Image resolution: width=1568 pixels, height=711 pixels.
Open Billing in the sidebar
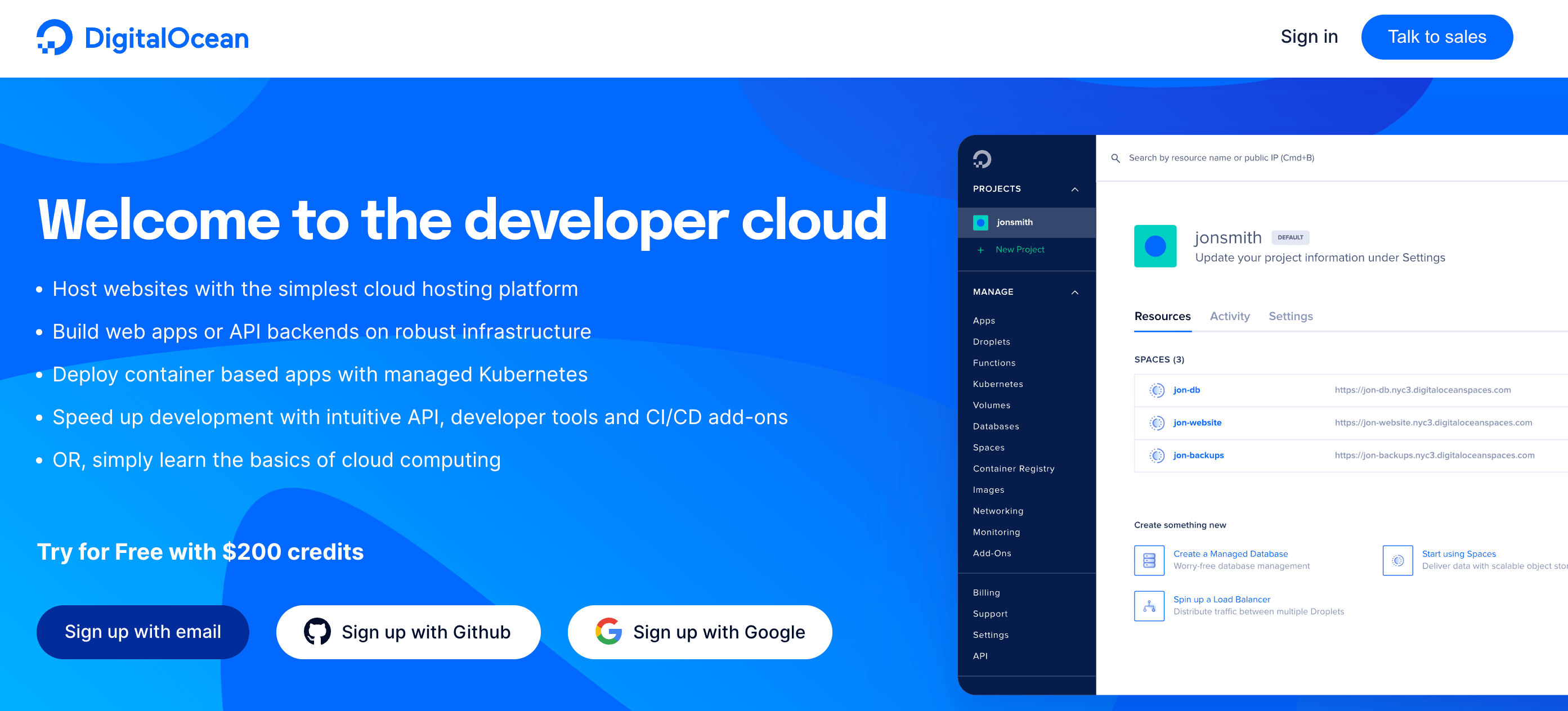point(986,592)
